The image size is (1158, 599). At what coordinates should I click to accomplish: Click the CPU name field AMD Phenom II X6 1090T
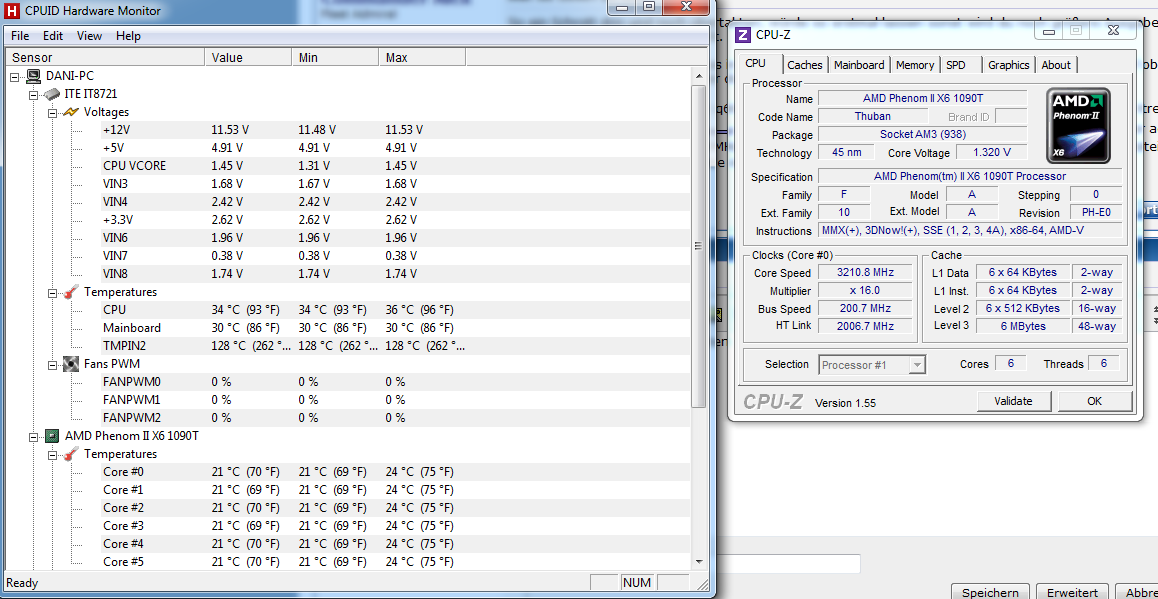(x=922, y=98)
